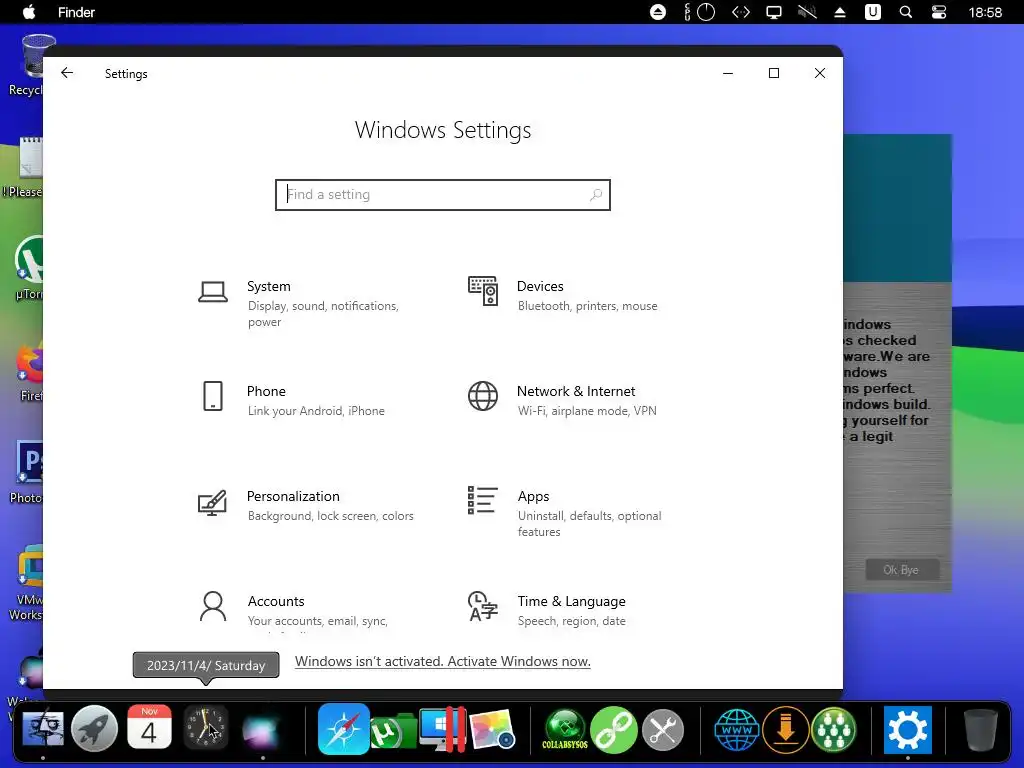The height and width of the screenshot is (768, 1024).
Task: Open the System settings category
Action: (x=307, y=303)
